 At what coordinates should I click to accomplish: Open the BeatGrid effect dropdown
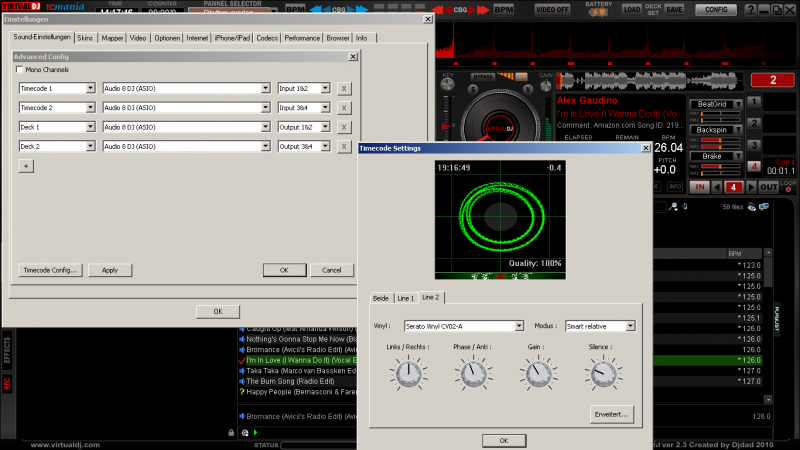coord(738,104)
